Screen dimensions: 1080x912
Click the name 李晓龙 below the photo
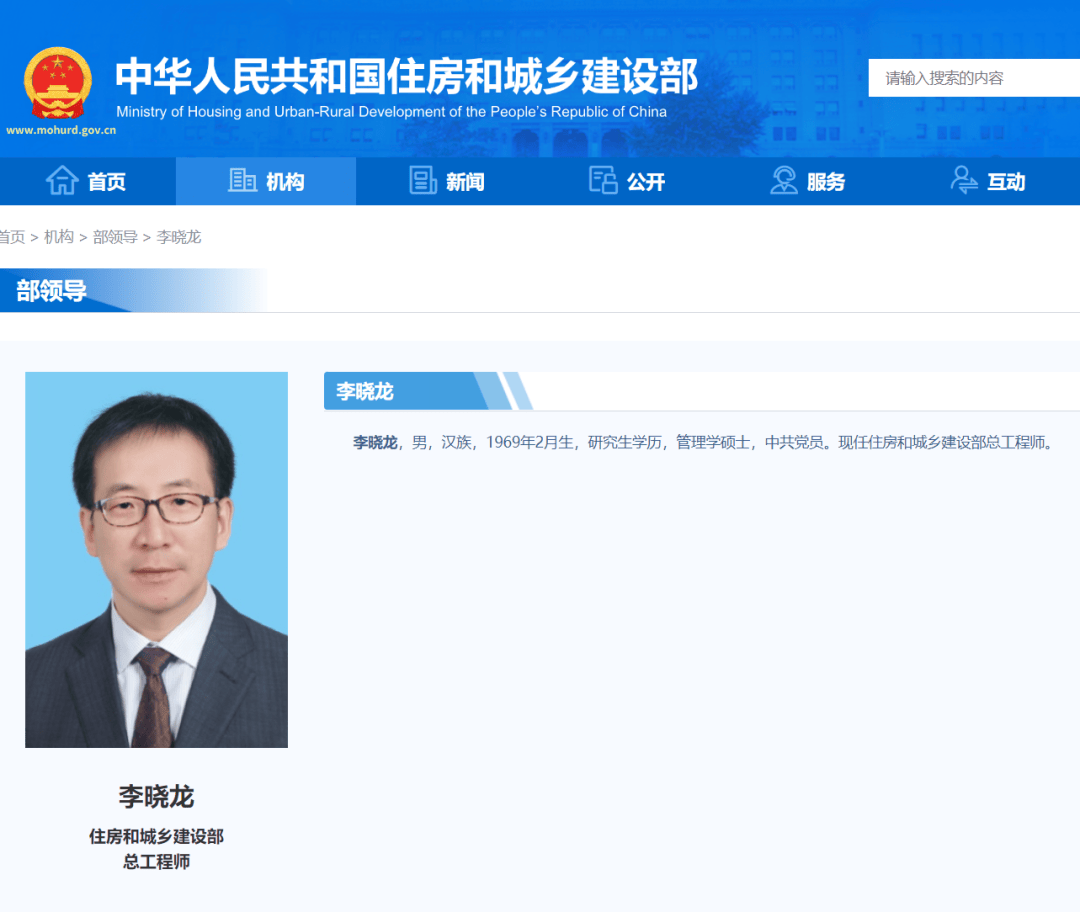pyautogui.click(x=156, y=796)
